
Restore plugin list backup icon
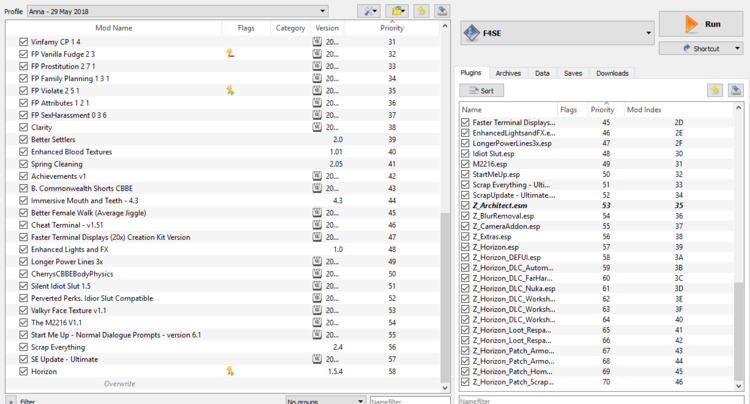pyautogui.click(x=715, y=90)
